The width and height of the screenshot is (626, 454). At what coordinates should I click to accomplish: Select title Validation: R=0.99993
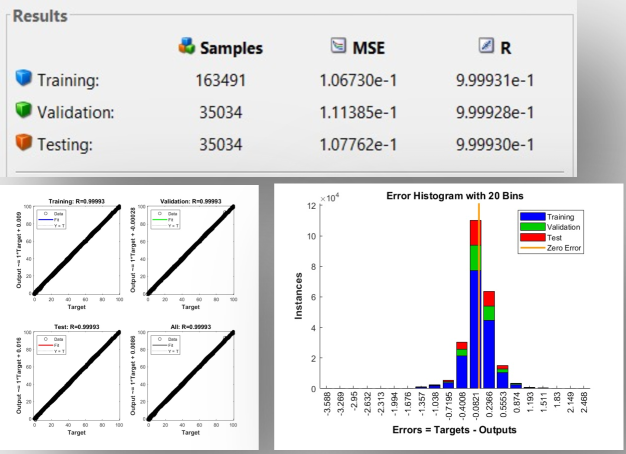pyautogui.click(x=190, y=201)
